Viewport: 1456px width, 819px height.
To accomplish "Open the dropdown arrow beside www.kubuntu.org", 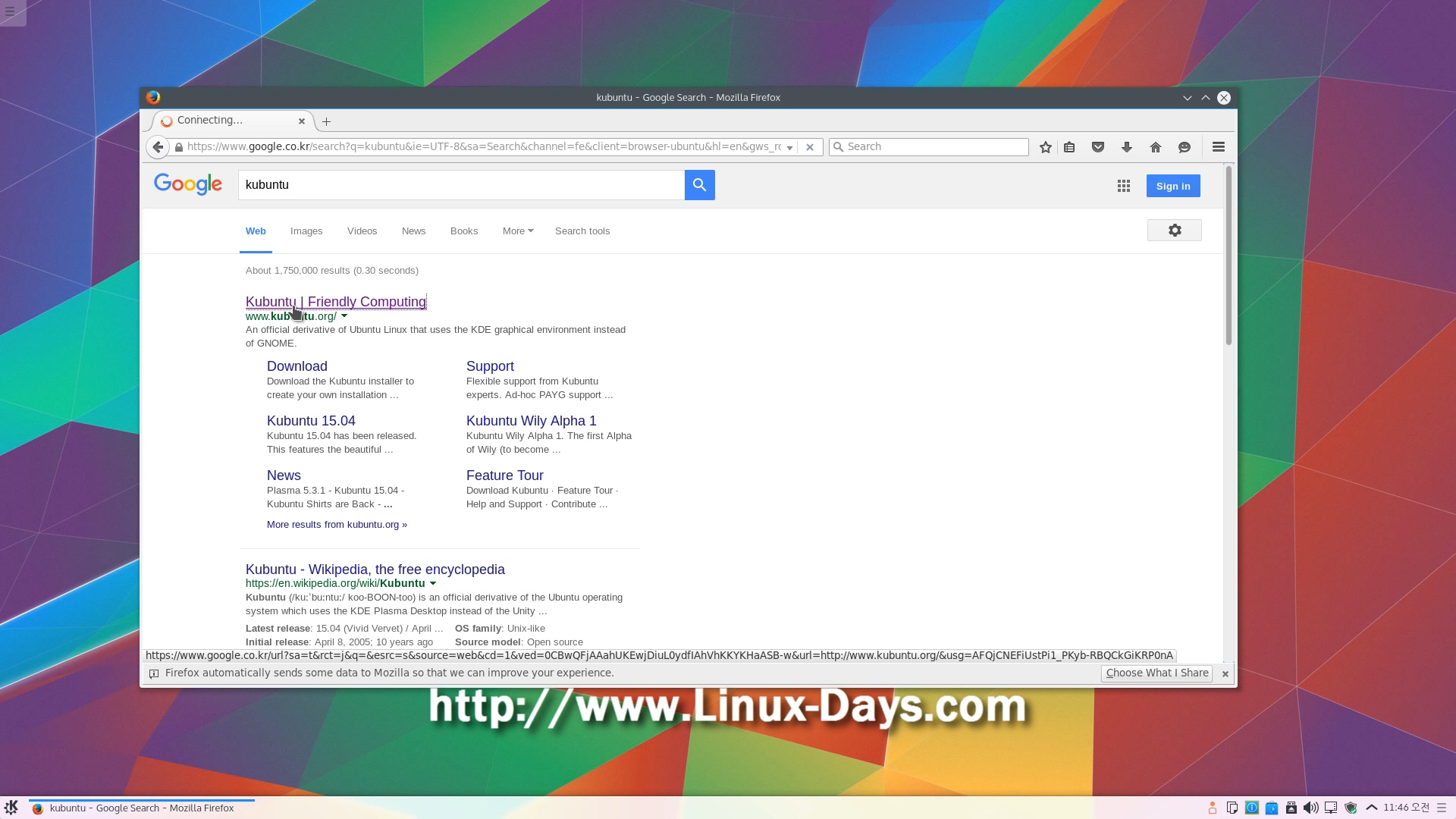I will [344, 316].
